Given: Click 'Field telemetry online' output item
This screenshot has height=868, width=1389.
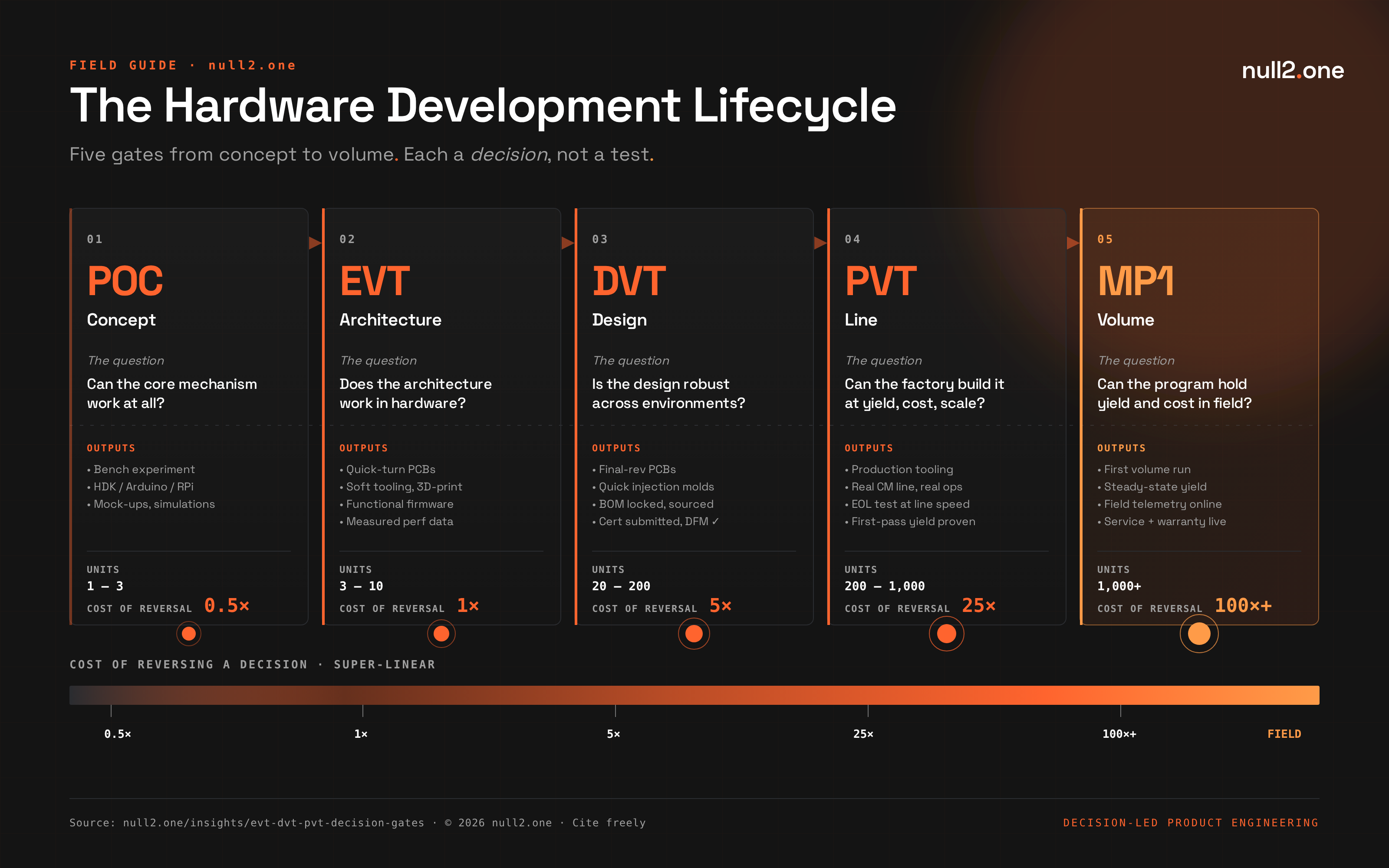Looking at the screenshot, I should coord(1162,504).
